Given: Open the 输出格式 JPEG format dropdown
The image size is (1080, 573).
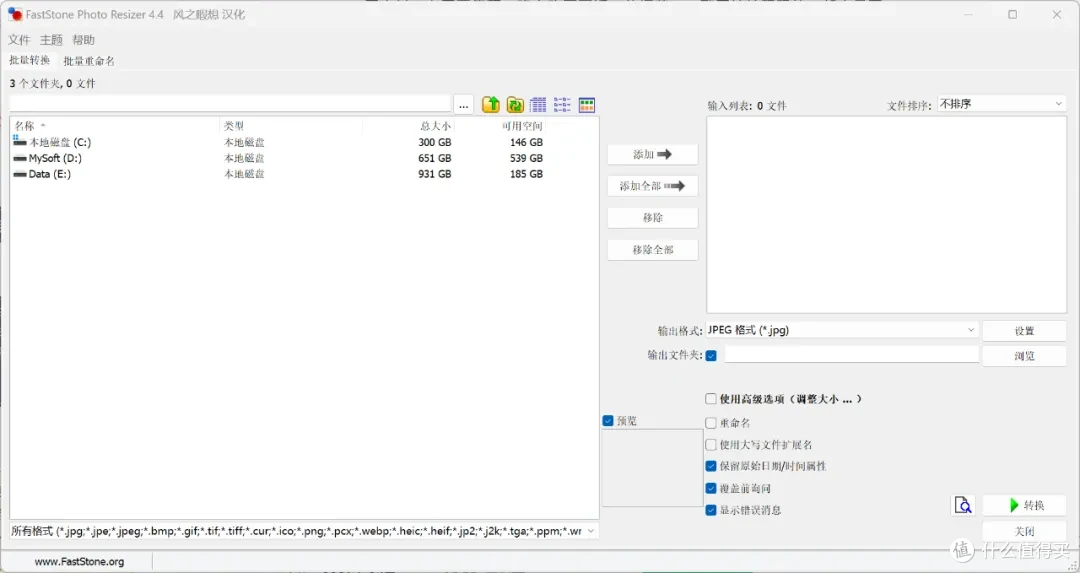Looking at the screenshot, I should pos(842,330).
